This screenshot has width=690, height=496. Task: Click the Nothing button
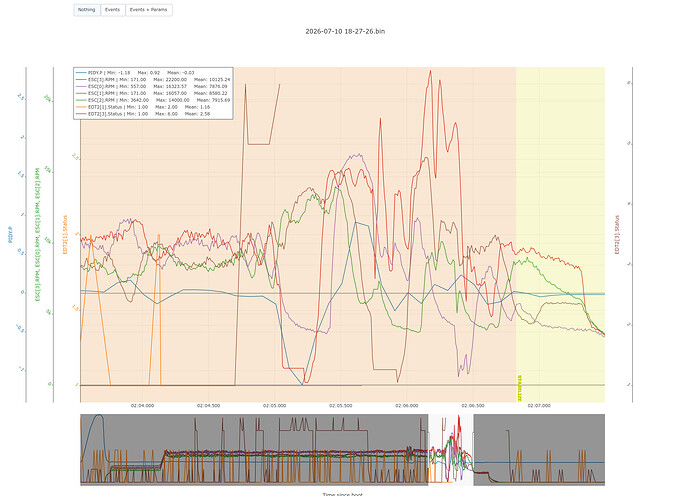[x=87, y=10]
